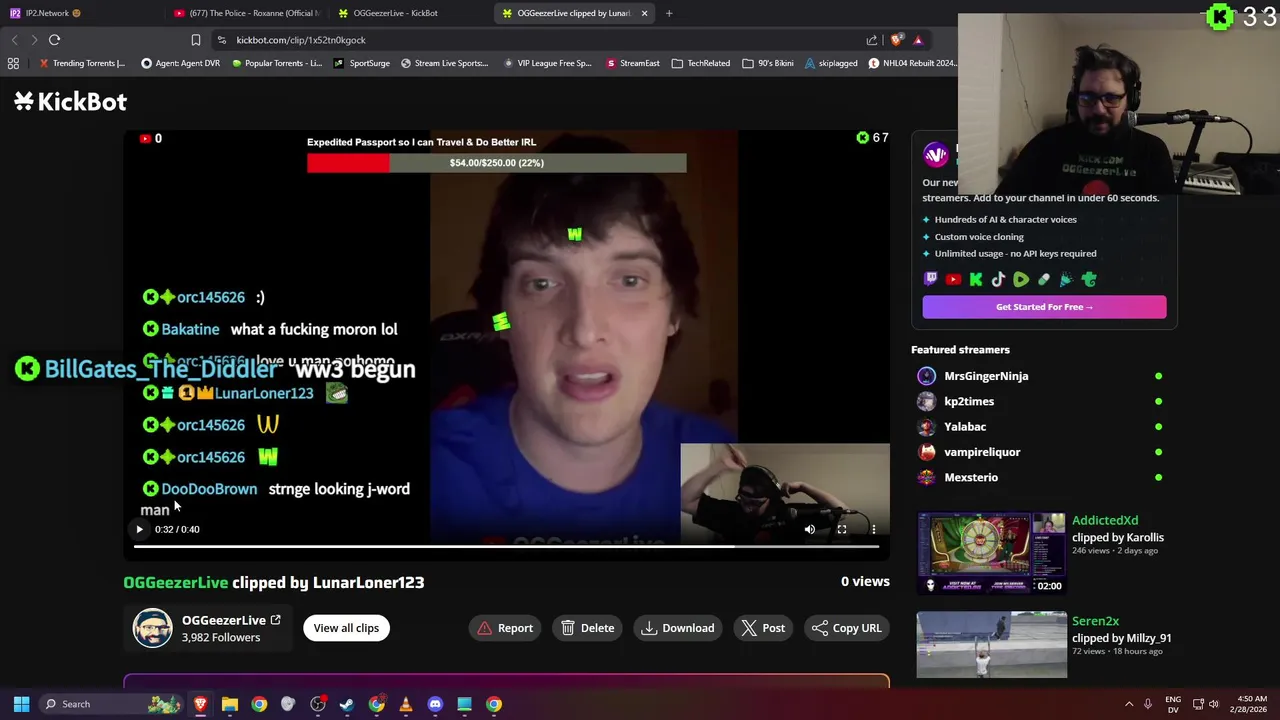Open the video player's three-dot menu
The image size is (1280, 720).
pyautogui.click(x=874, y=529)
